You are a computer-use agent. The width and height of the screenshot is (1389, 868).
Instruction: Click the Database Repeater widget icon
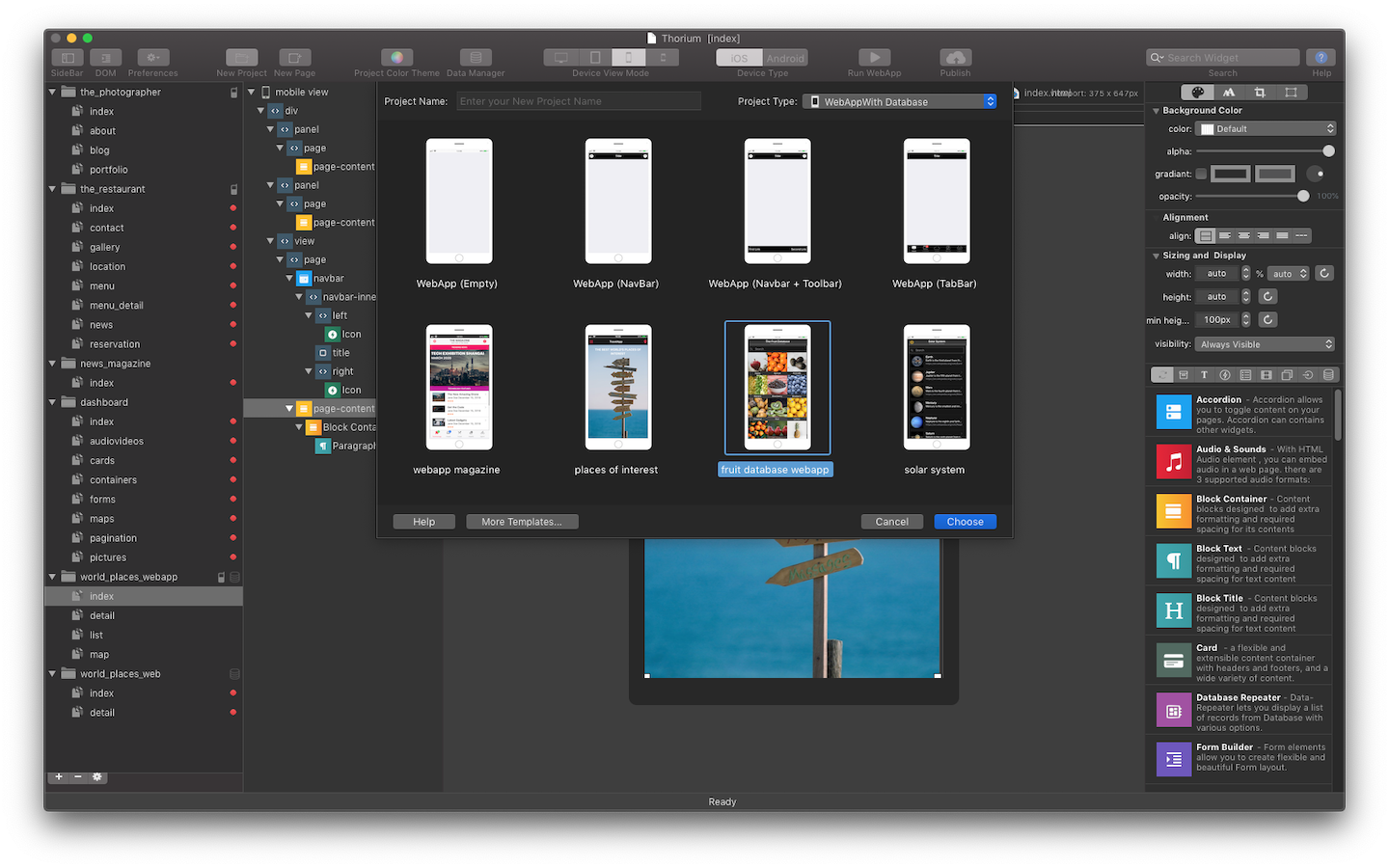pyautogui.click(x=1174, y=711)
